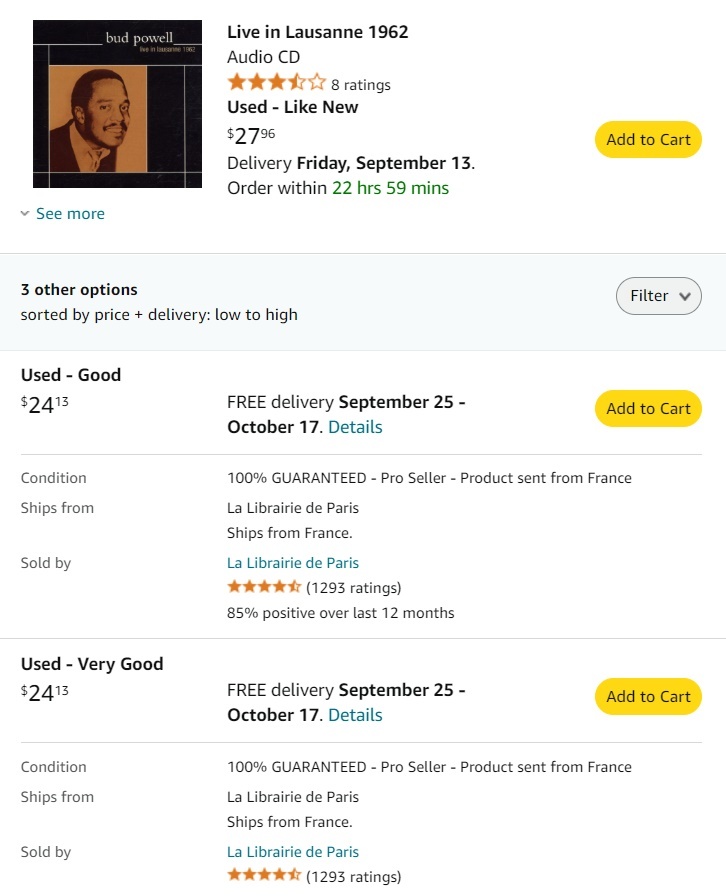
Task: Click the Used - Very Good condition heading
Action: (x=92, y=664)
